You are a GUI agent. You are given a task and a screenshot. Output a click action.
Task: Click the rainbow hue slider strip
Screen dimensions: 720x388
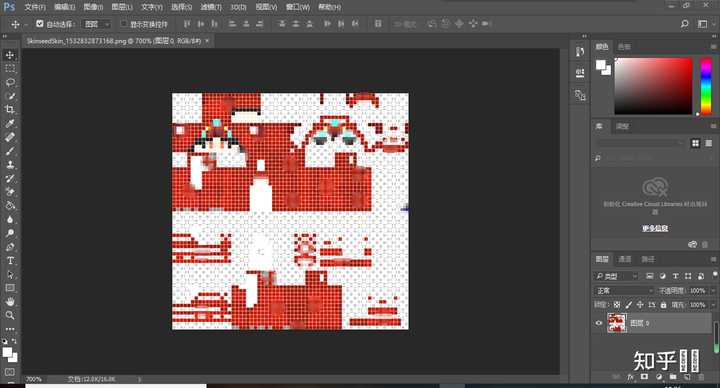pos(706,86)
